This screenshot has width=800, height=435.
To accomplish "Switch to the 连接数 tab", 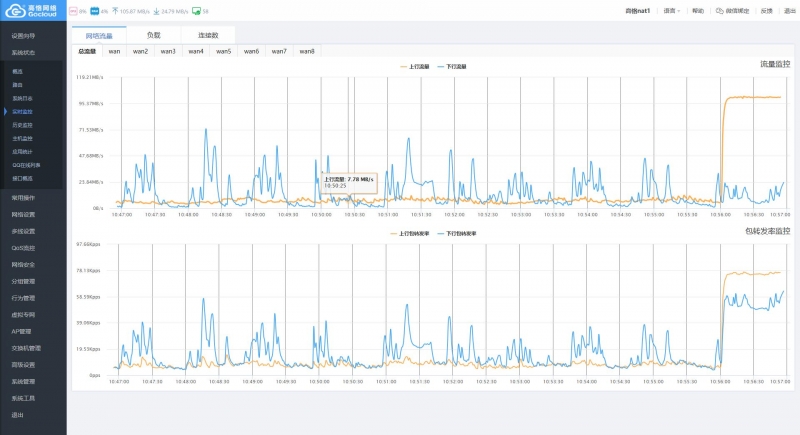I will tap(208, 35).
